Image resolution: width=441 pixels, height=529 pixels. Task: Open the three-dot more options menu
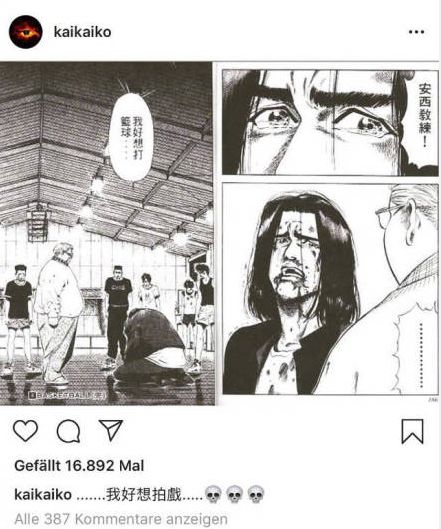[416, 32]
